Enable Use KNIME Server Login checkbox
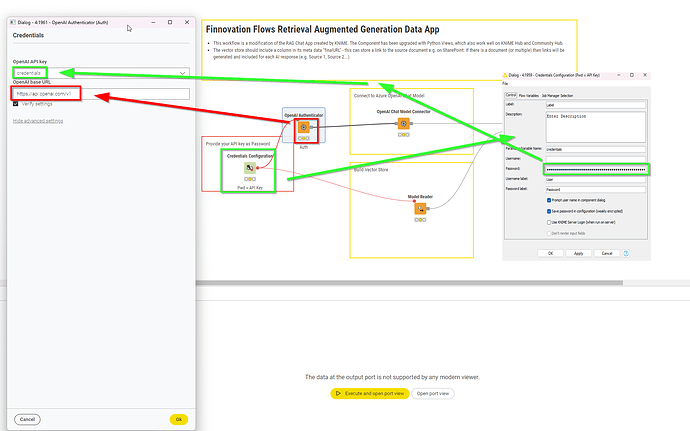This screenshot has height=431, width=690. click(549, 222)
